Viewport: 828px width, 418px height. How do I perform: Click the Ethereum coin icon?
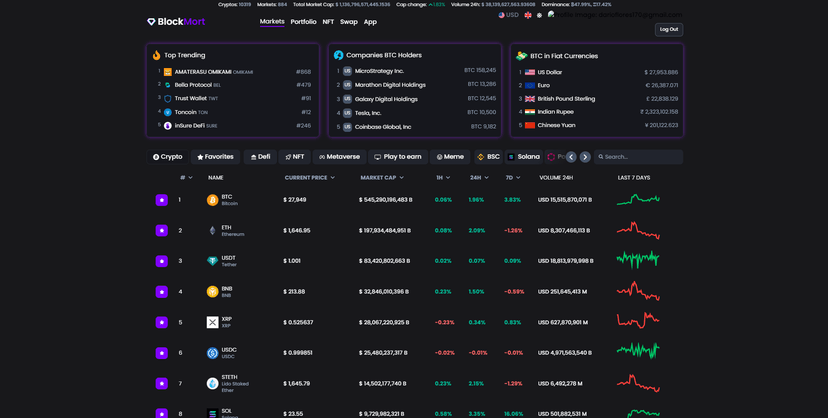click(212, 231)
